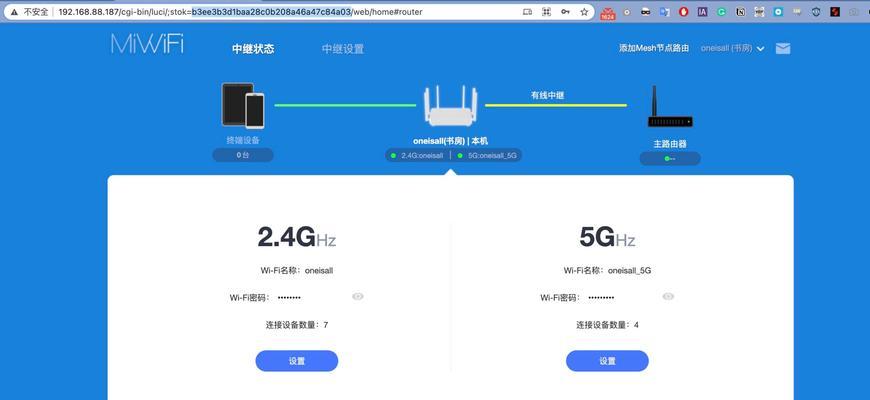Screen dimensions: 870x400
Task: Click the masked face extension icon
Action: click(645, 12)
